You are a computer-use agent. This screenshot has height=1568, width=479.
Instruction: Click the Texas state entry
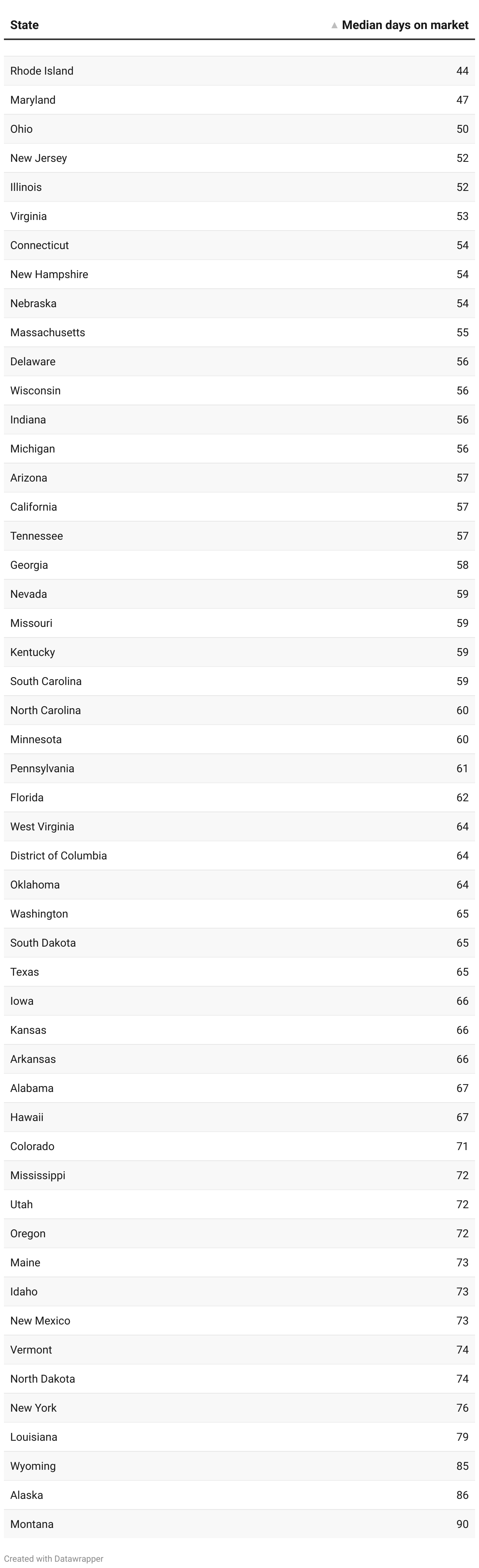click(x=24, y=972)
